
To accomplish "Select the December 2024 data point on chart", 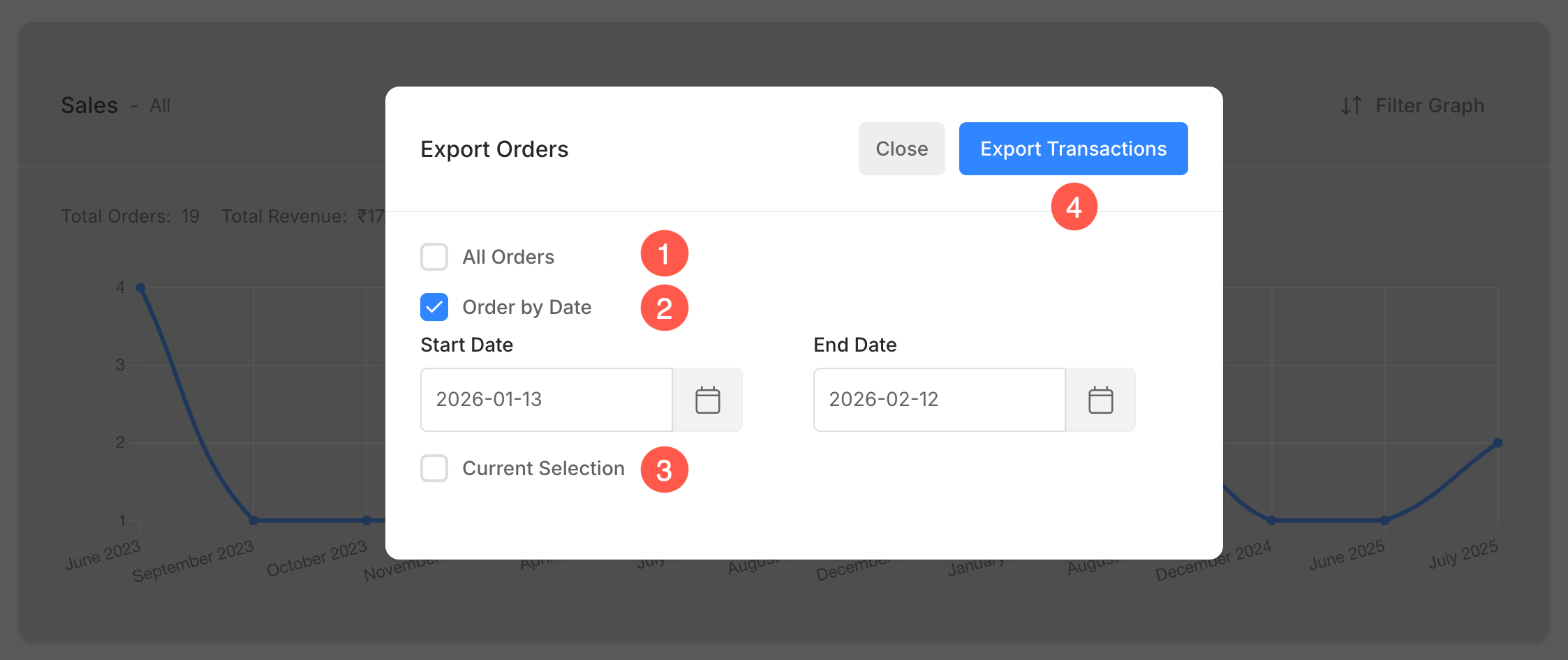I will coord(1271,520).
